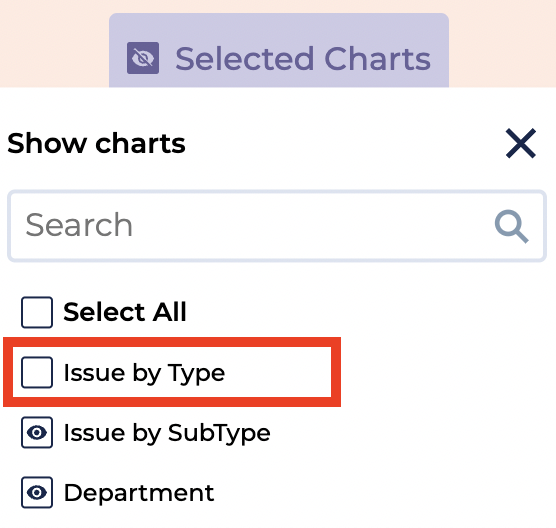
Task: Check the Select All checkbox
Action: (x=37, y=312)
